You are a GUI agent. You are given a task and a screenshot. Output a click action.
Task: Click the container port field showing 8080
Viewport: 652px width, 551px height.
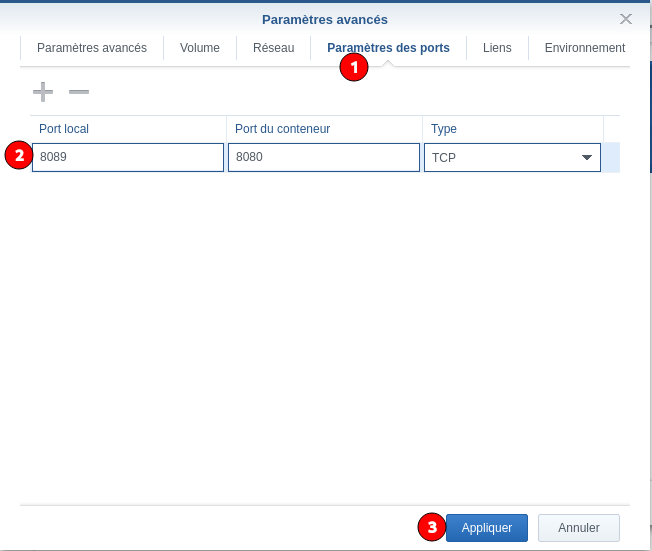tap(323, 158)
